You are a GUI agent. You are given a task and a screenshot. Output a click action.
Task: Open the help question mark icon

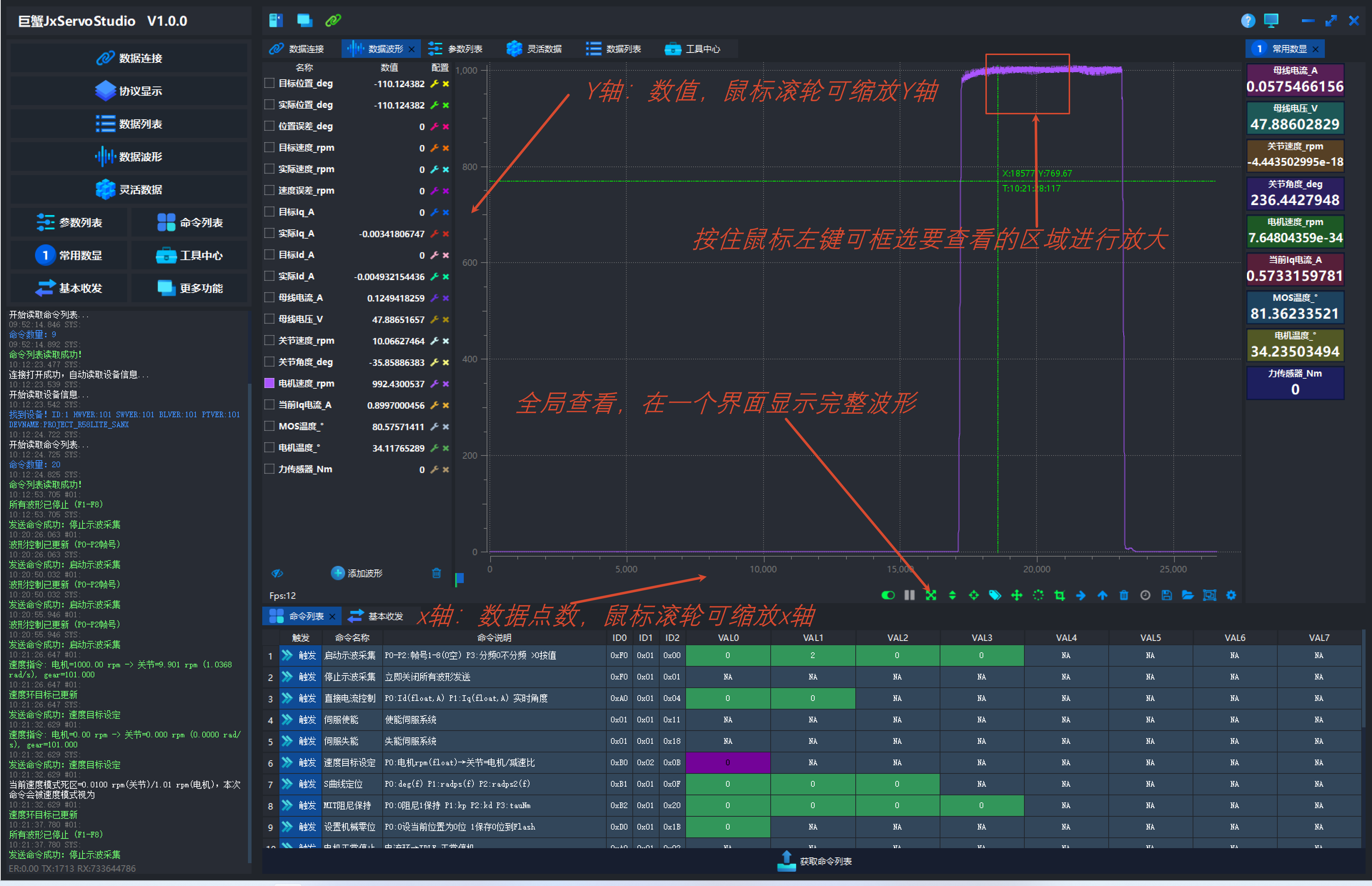click(1247, 21)
